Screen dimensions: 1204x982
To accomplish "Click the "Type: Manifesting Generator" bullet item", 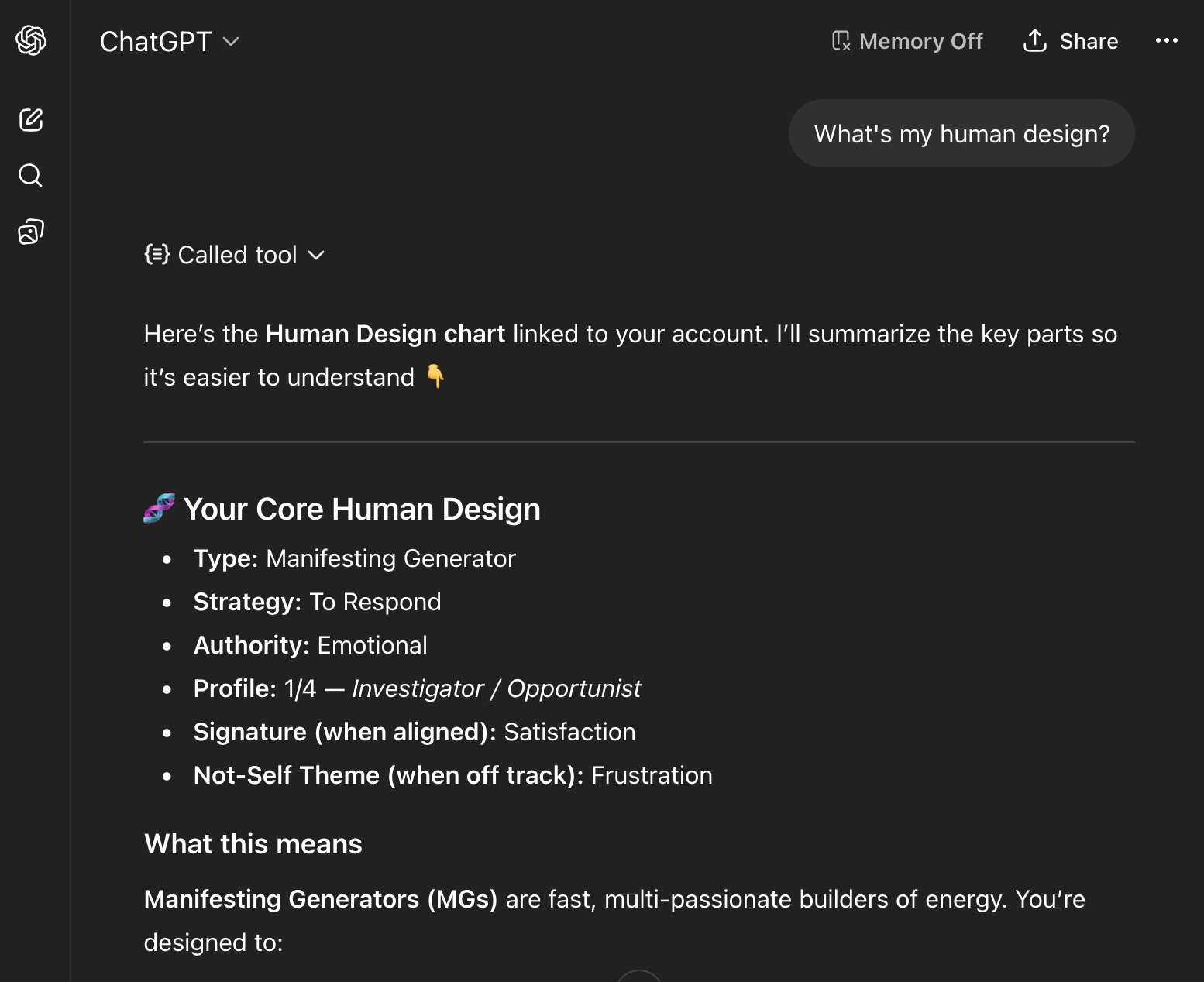I will tap(354, 558).
